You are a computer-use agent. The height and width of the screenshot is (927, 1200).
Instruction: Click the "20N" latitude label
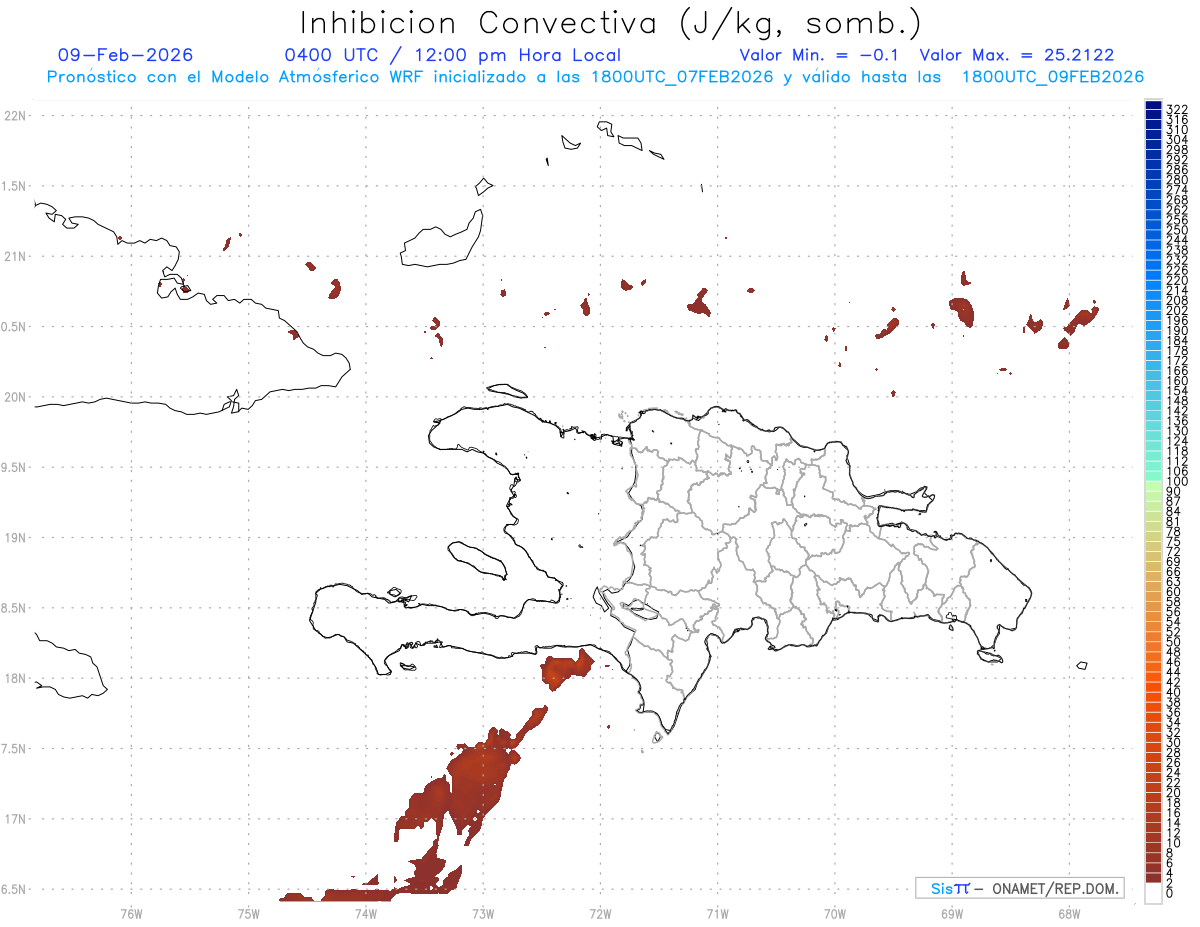(x=14, y=397)
